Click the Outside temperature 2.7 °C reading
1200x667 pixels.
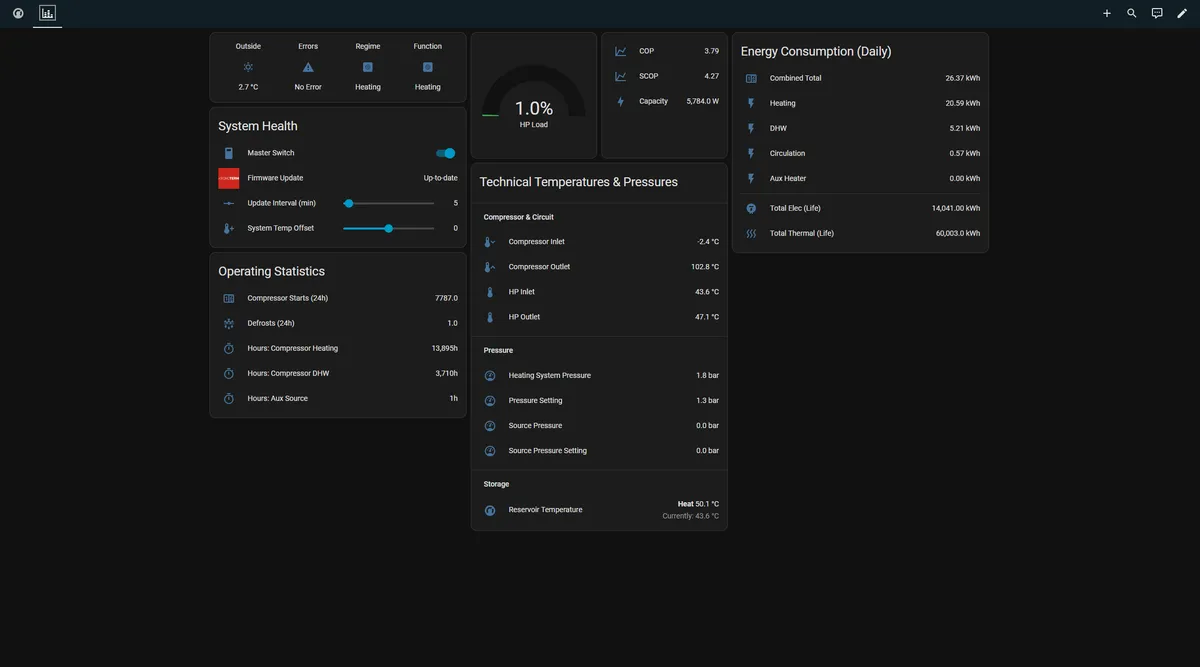tap(248, 87)
